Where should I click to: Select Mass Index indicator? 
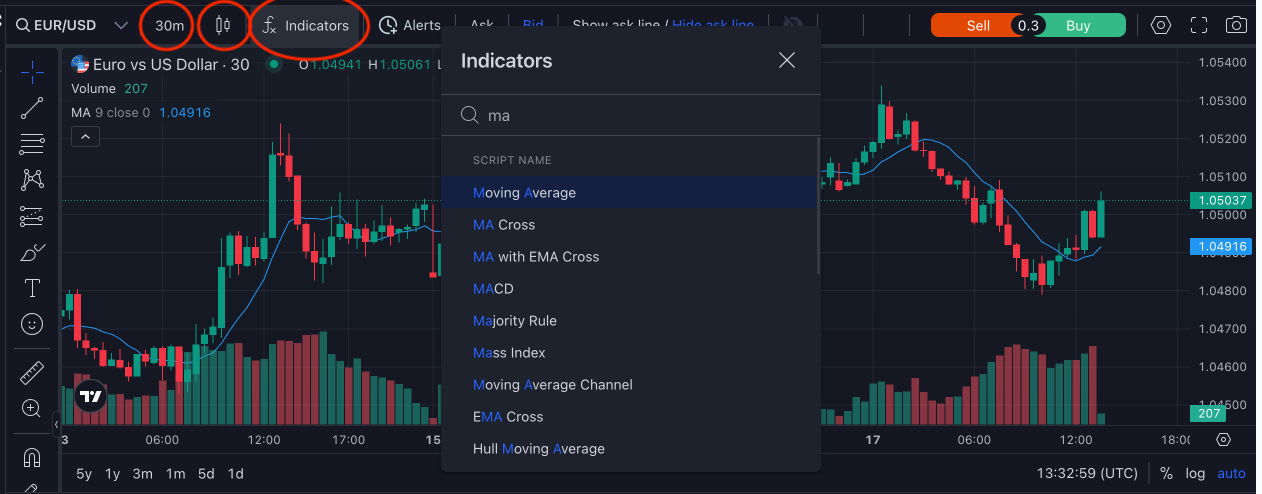click(x=629, y=352)
